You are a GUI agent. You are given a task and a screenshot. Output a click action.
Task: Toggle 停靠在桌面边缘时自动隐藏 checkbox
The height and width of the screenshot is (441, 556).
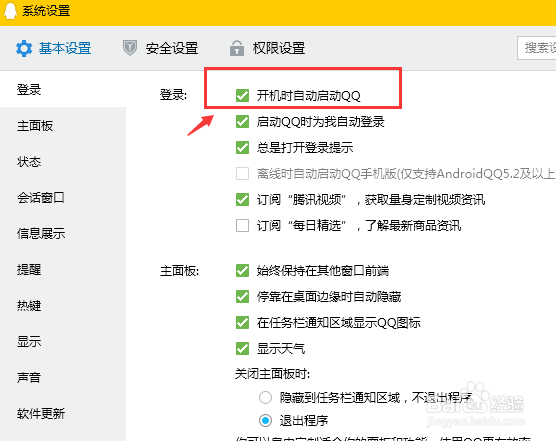(x=243, y=296)
